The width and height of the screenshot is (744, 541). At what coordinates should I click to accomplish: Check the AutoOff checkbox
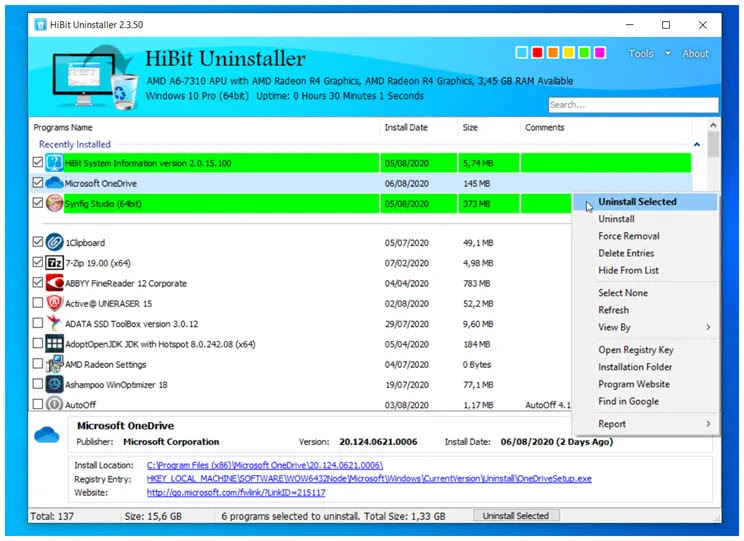(37, 404)
